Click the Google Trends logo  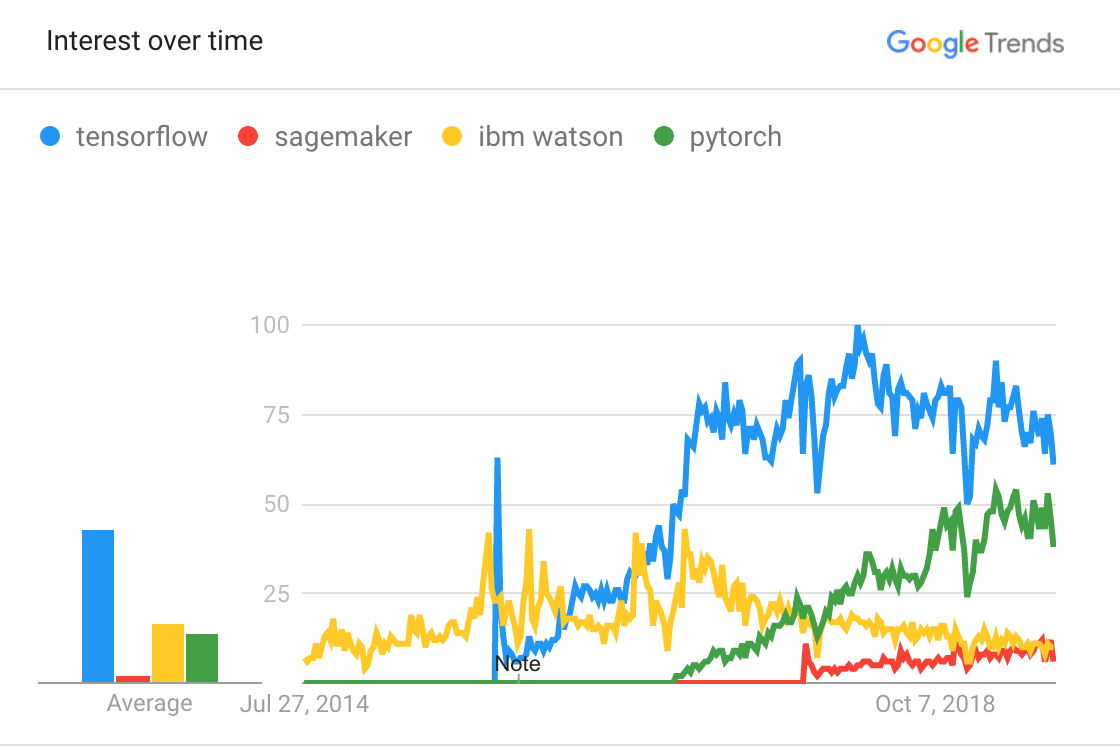tap(975, 43)
